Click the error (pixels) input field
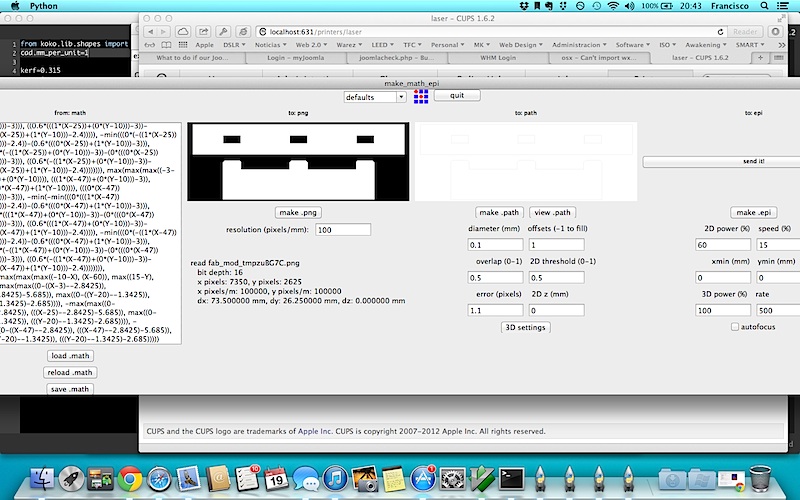800x500 pixels. [x=495, y=310]
